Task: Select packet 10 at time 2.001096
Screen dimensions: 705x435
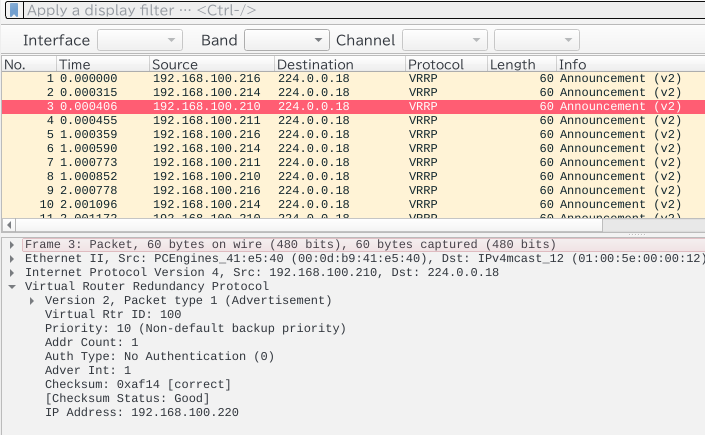Action: (x=353, y=204)
